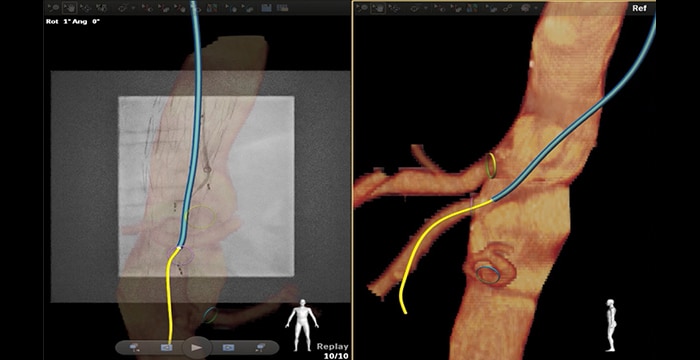Select the magnifier zoom tool in Ref viewer toolbar

click(363, 8)
